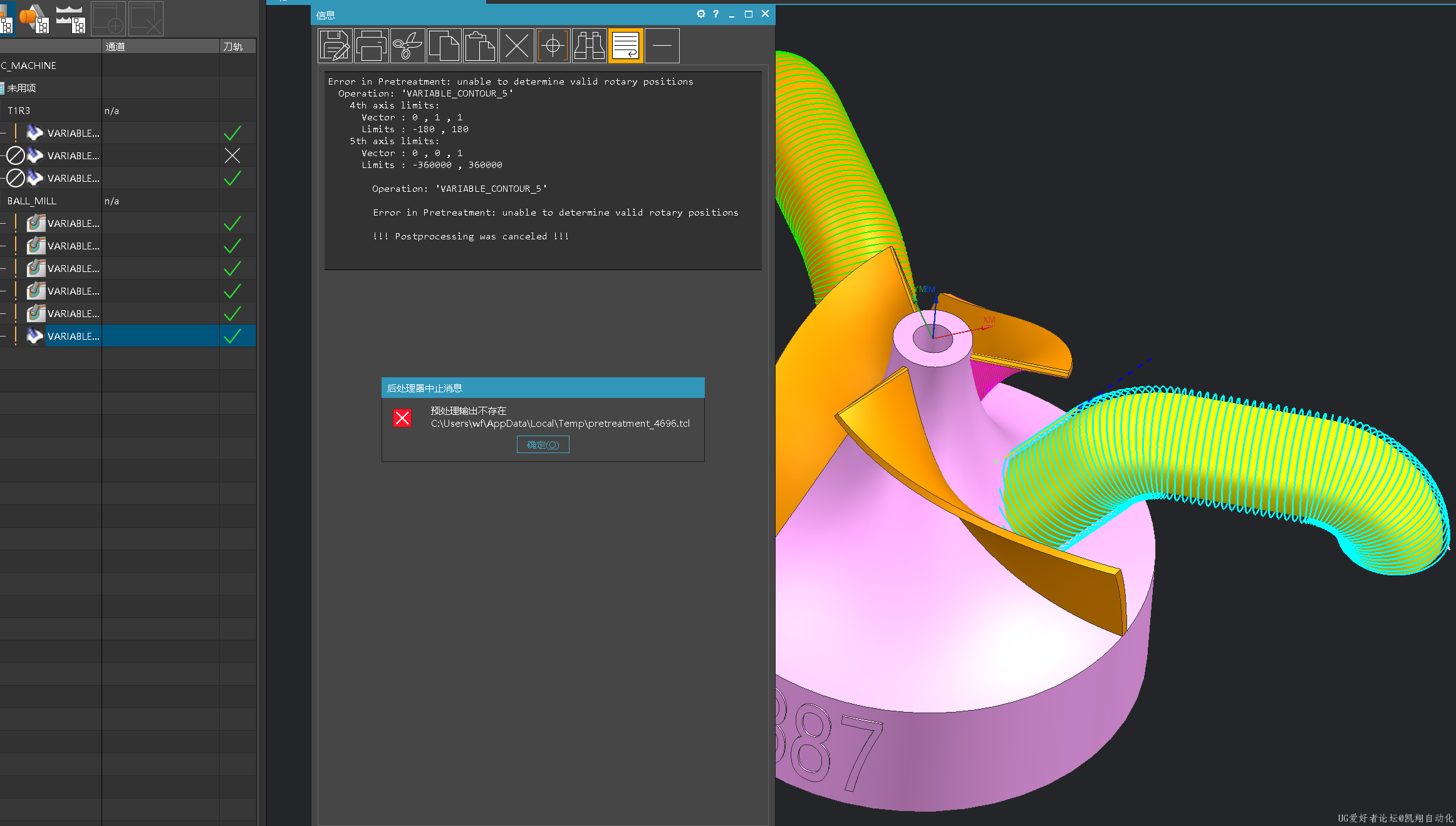Screen dimensions: 1456x826
Task: Click '!!! Postprocessing was canceled !!!' line
Action: 471,236
